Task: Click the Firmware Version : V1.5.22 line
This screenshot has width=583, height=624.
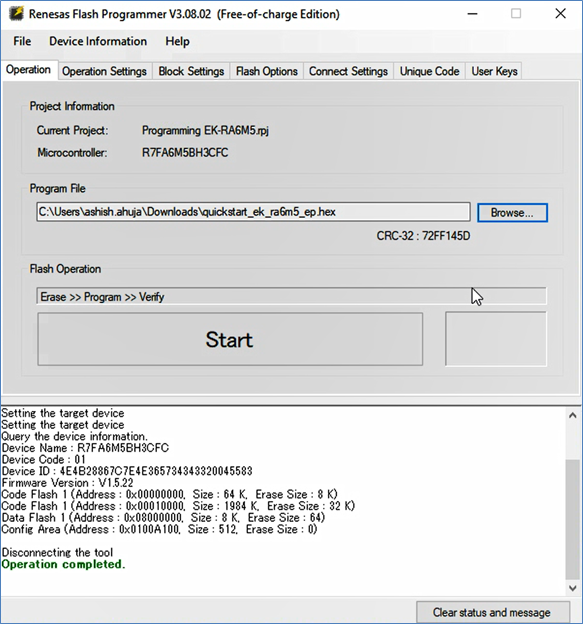Action: click(68, 483)
